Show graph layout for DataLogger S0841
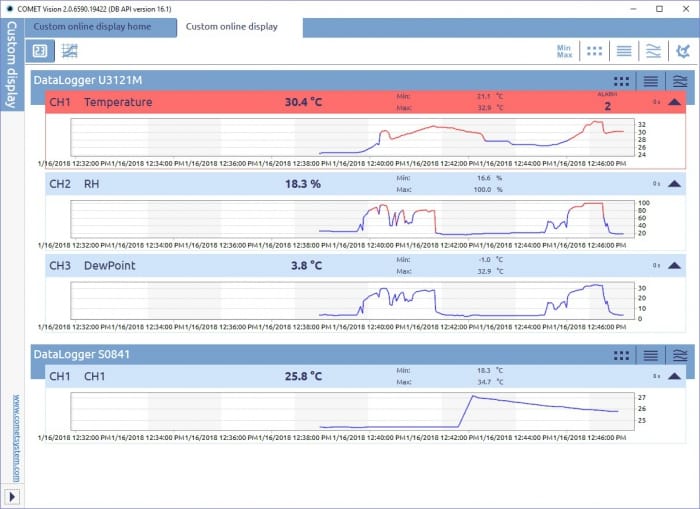700x509 pixels. pyautogui.click(x=680, y=355)
